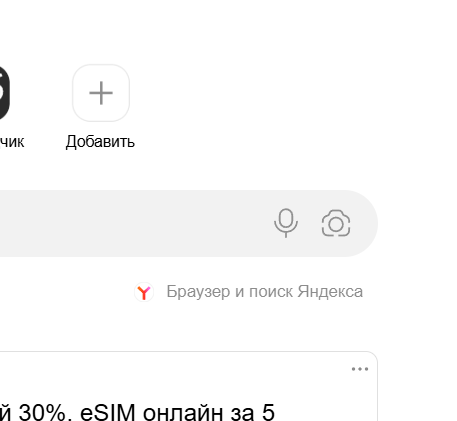Open image search via the camera icon
Screen dimensions: 457x421
336,223
